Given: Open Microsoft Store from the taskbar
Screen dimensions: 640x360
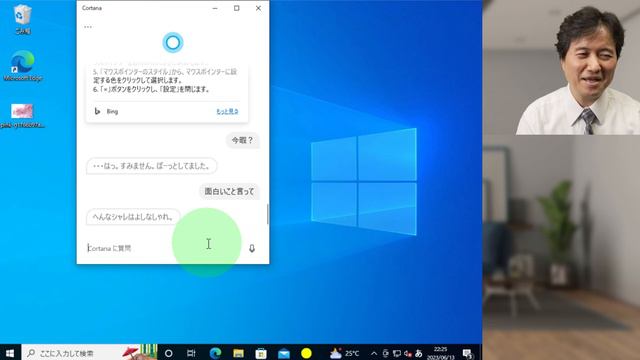Looking at the screenshot, I should (261, 353).
